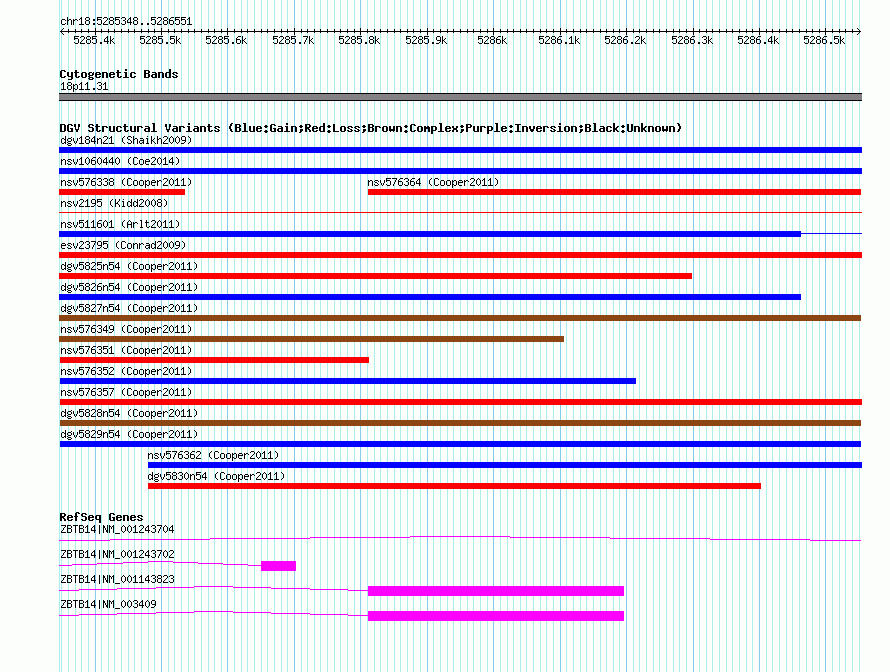Click the NM_001143823 magenta exon block

pos(496,591)
